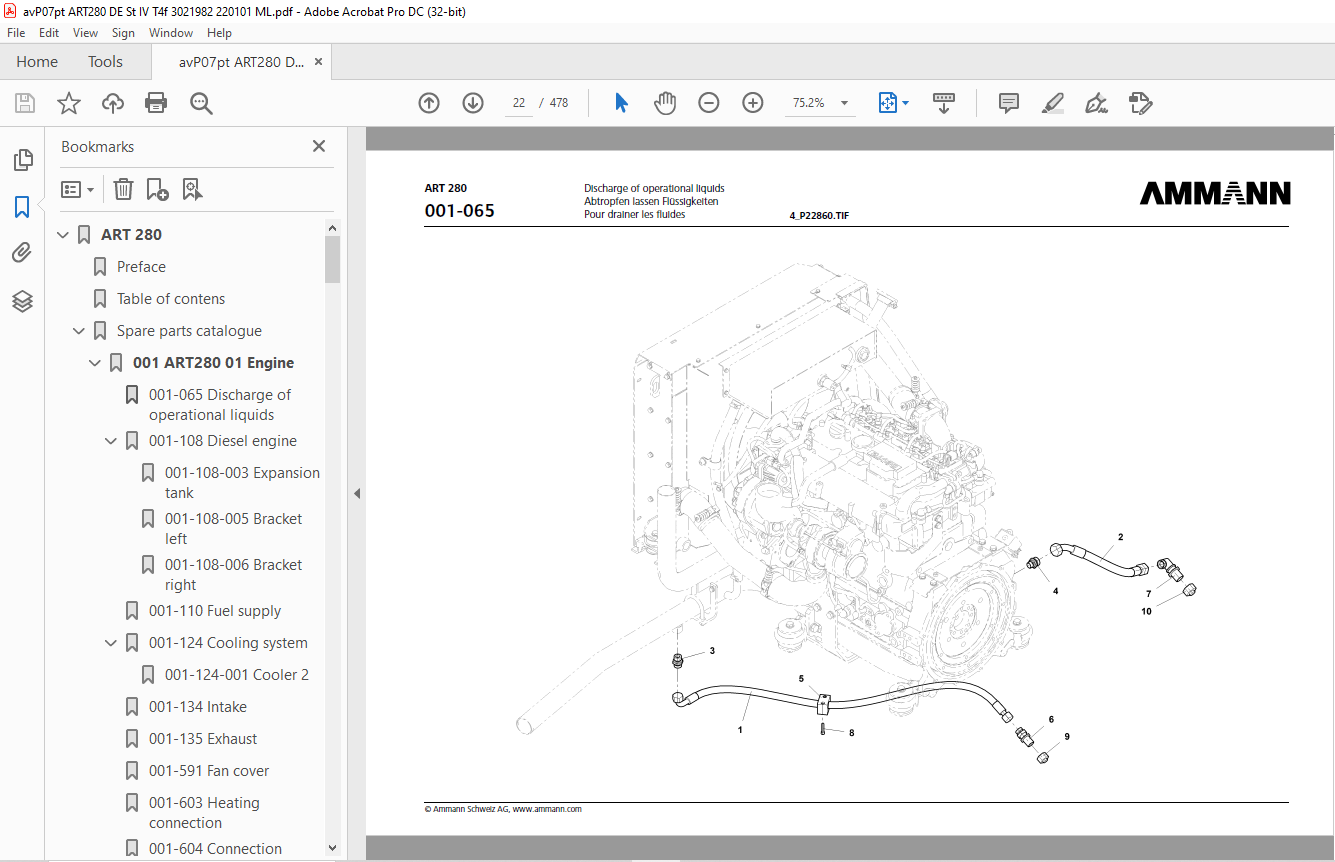Open 001-108-006 Bracket right bookmark
This screenshot has width=1335, height=862.
[x=233, y=575]
